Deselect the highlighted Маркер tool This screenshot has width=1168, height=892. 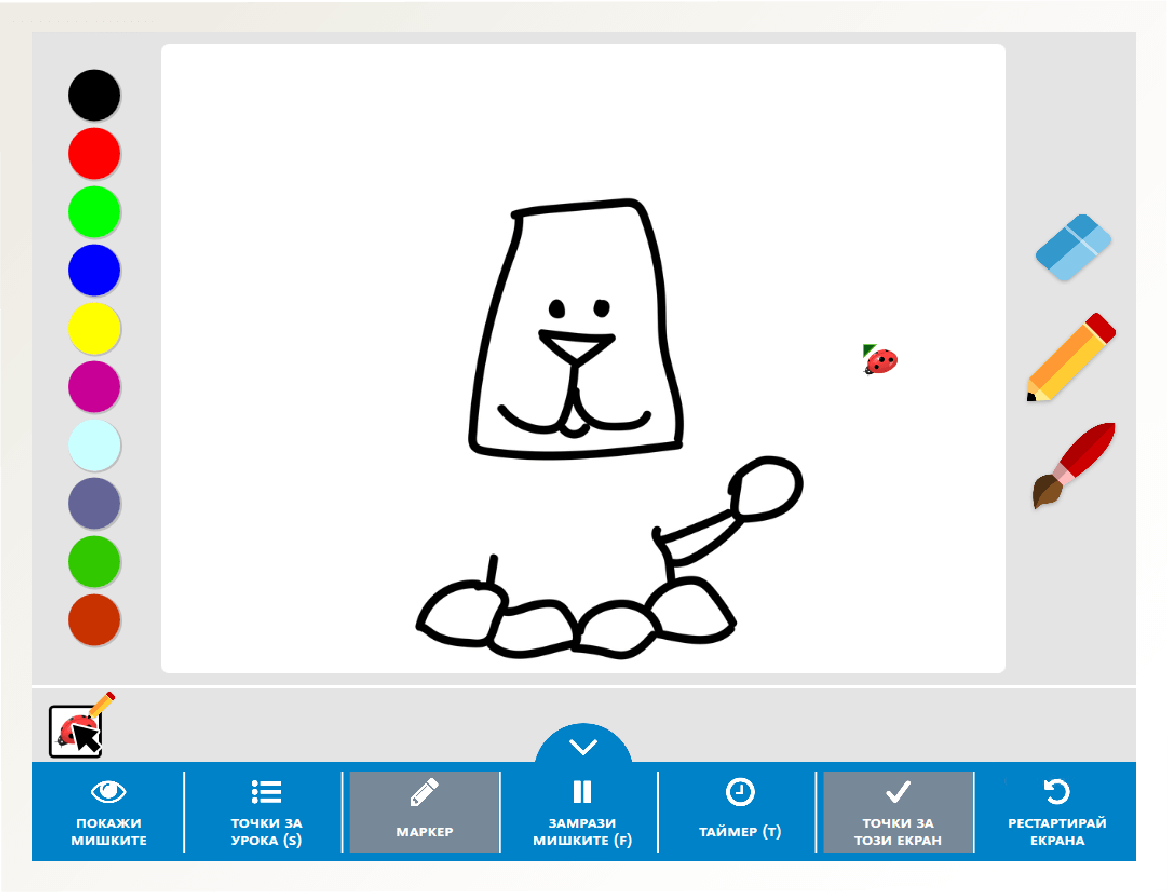(423, 812)
